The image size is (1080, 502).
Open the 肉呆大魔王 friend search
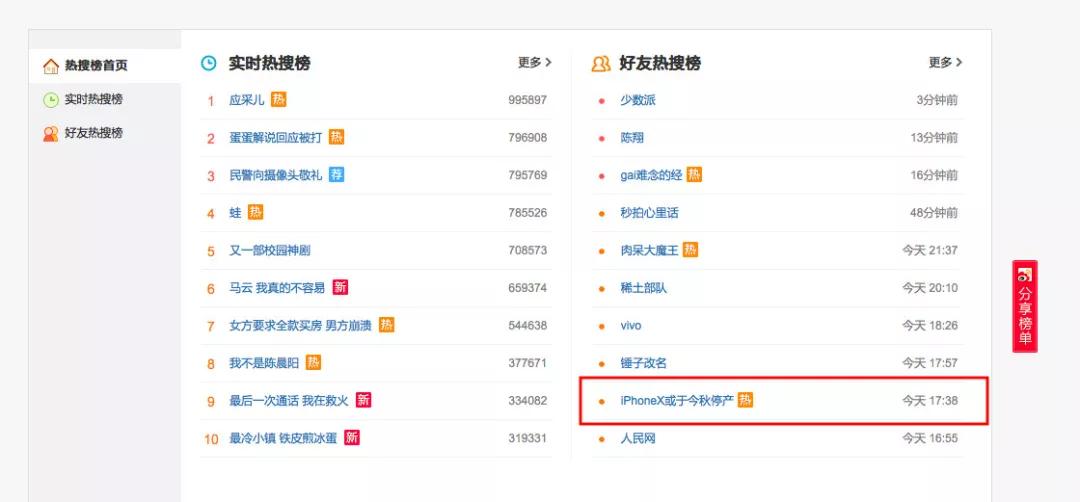point(649,251)
